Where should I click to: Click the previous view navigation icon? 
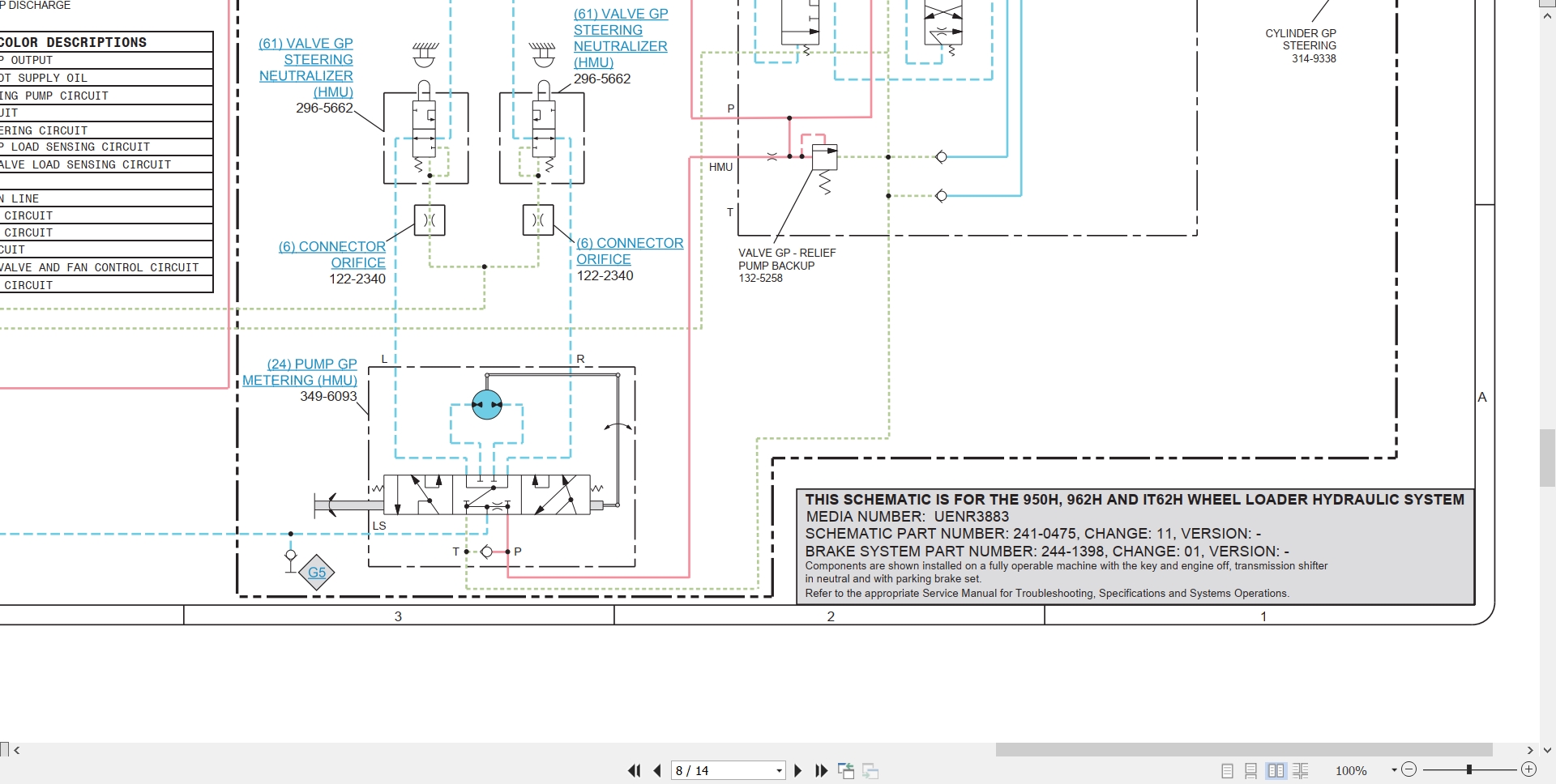click(x=846, y=771)
